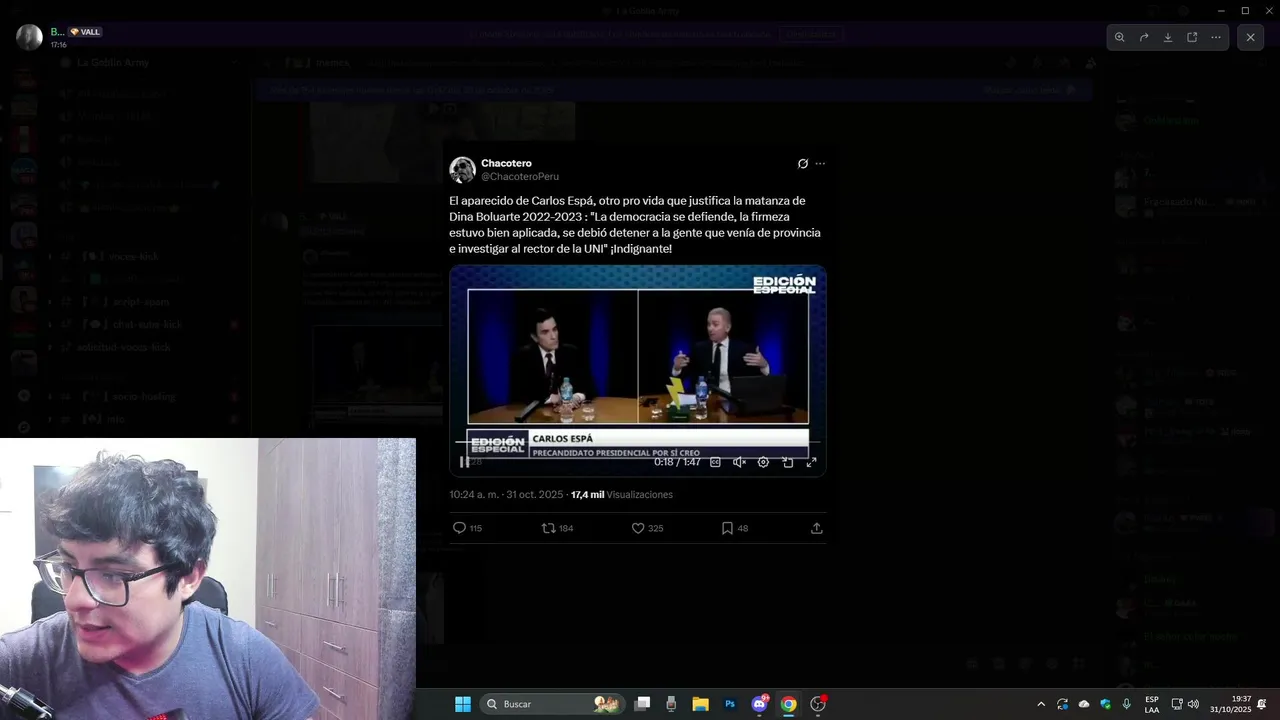Open the three-dot more options in viewer toolbar
Viewport: 1280px width, 720px height.
coord(1216,37)
